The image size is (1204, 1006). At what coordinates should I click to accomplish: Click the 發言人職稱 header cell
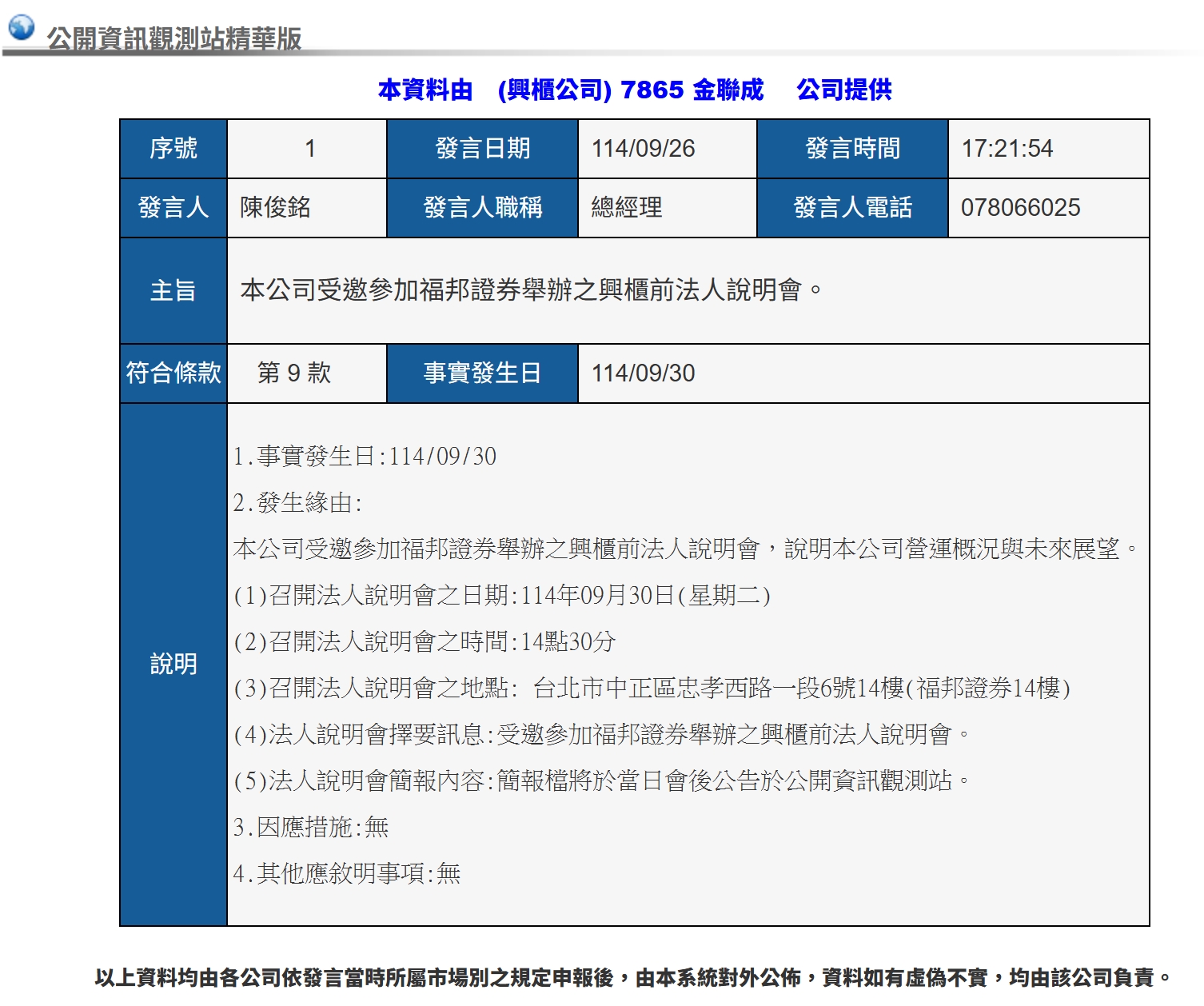(482, 208)
